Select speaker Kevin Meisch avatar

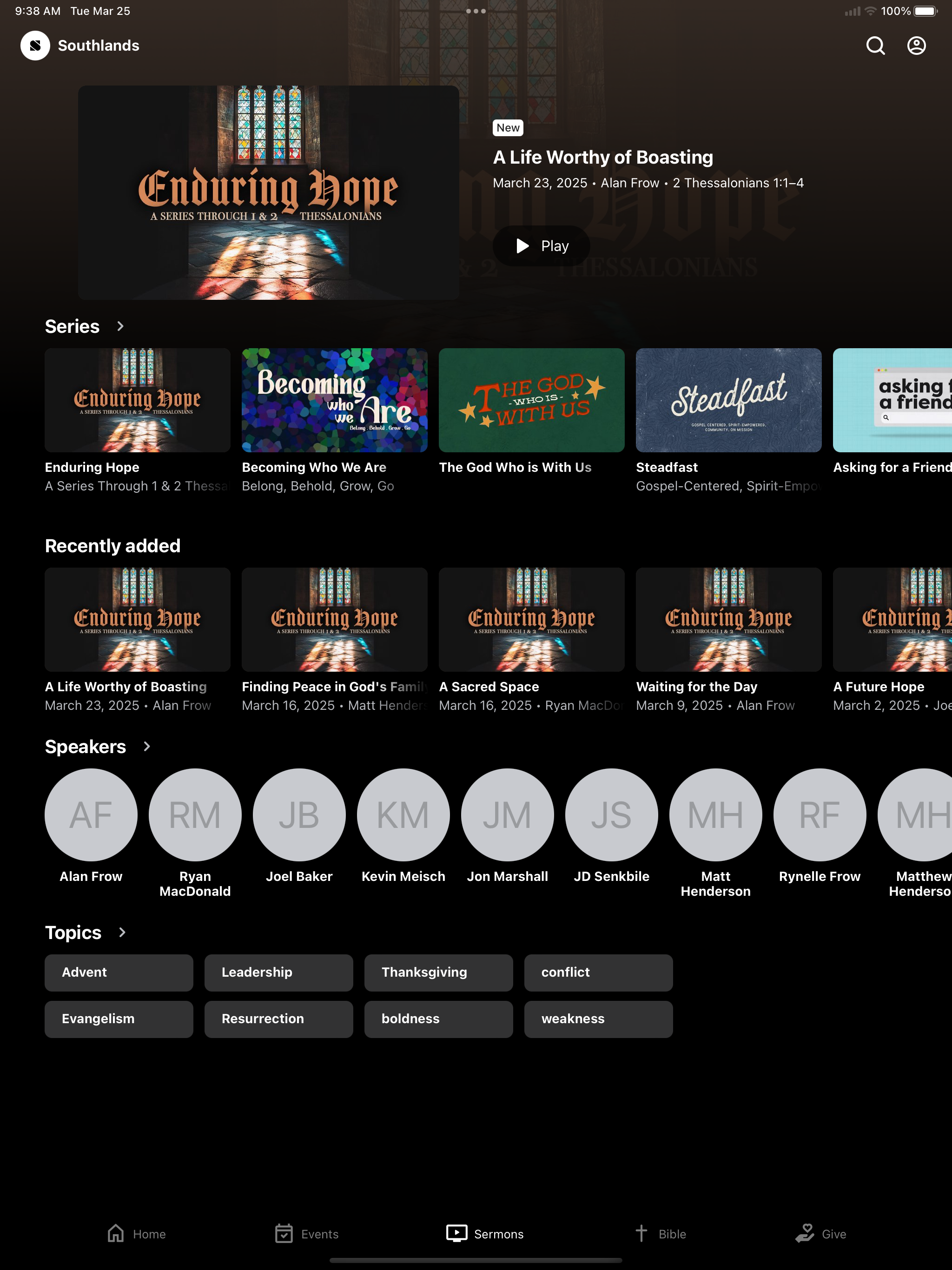pyautogui.click(x=403, y=815)
